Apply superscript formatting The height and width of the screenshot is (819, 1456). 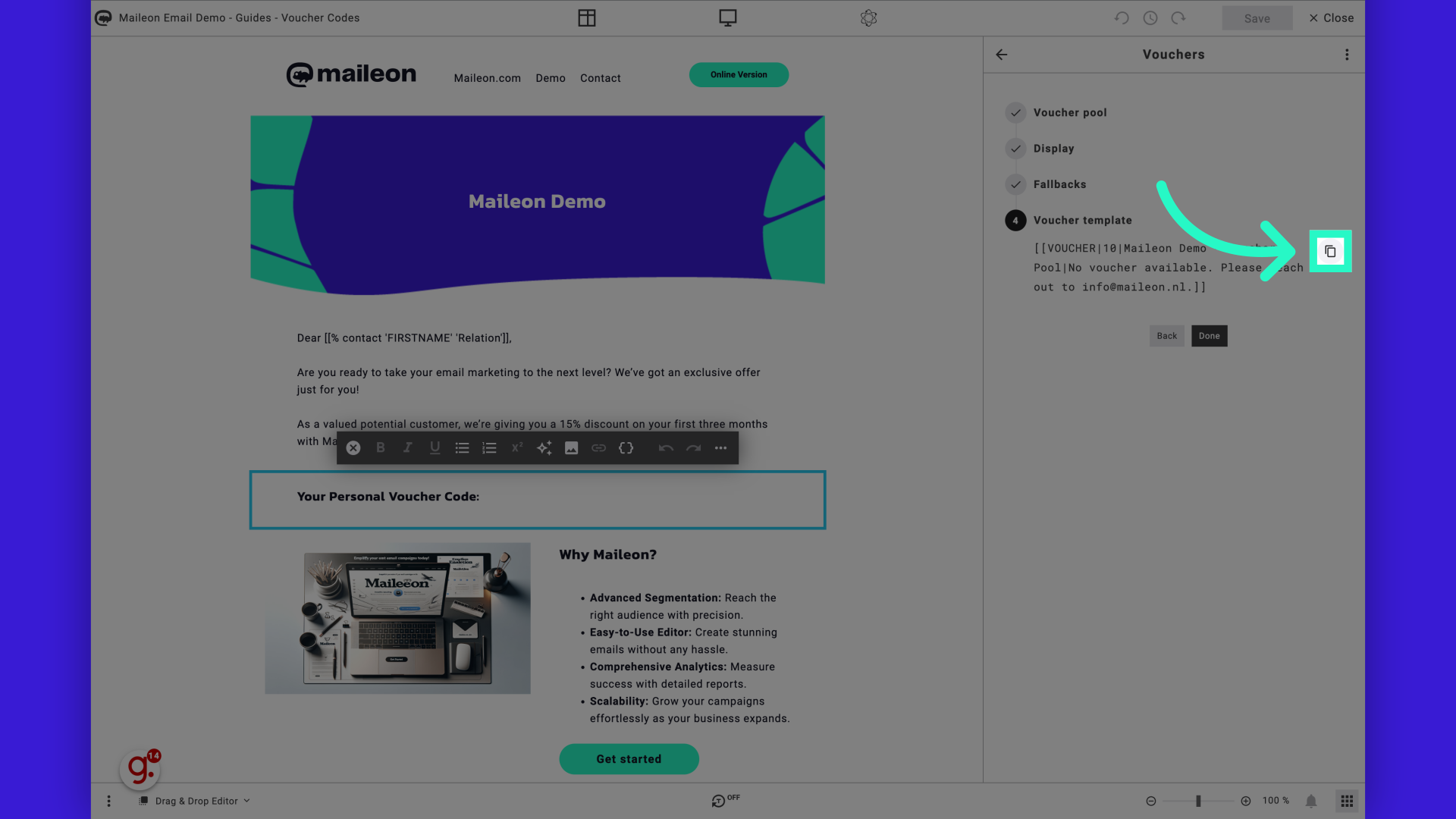pos(517,448)
